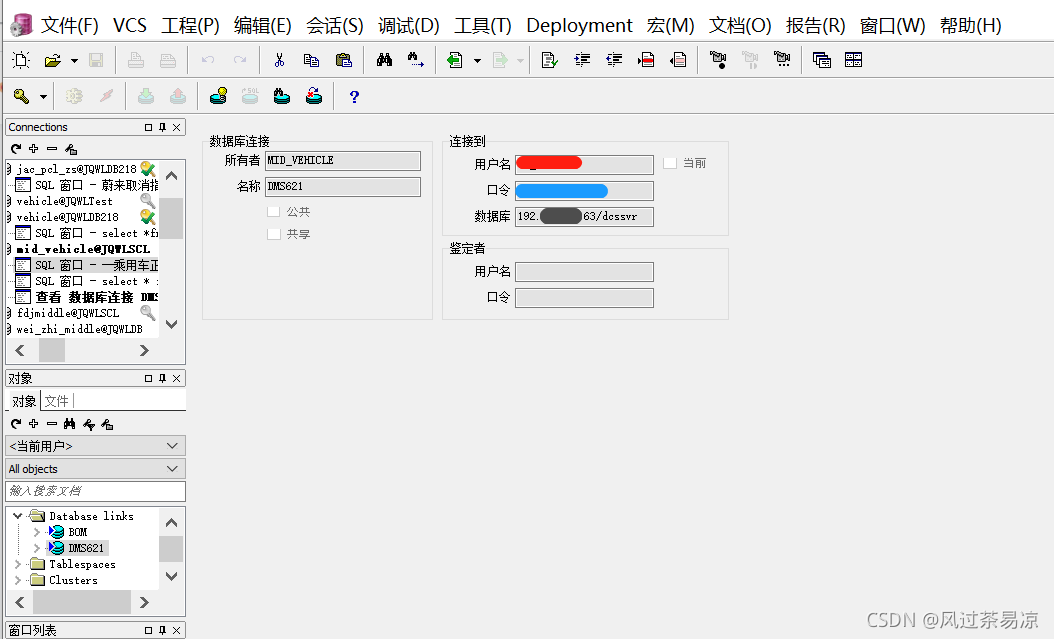Toggle the 共享 checkbox

274,234
